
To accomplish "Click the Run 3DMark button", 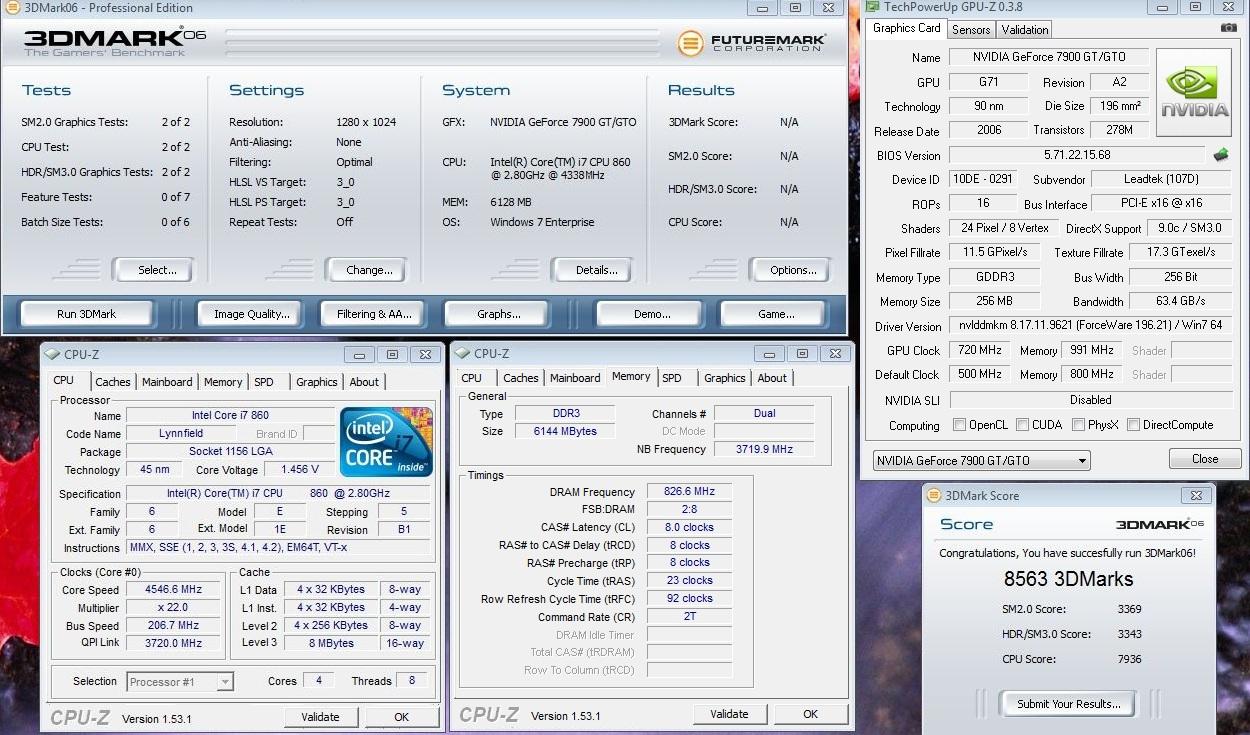I will [87, 314].
